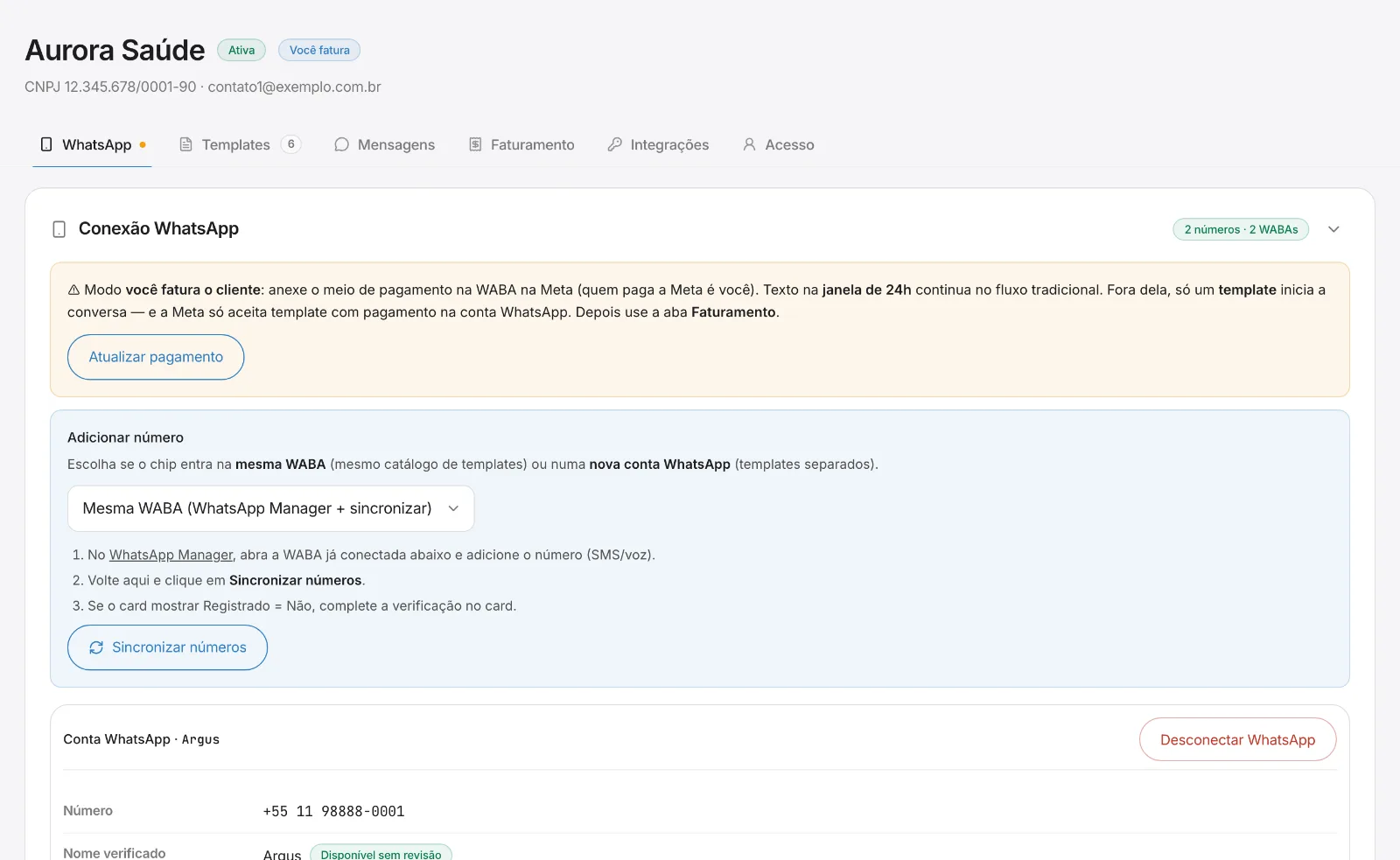Click the orange dot on WhatsApp tab
This screenshot has width=1400, height=860.
[x=143, y=145]
